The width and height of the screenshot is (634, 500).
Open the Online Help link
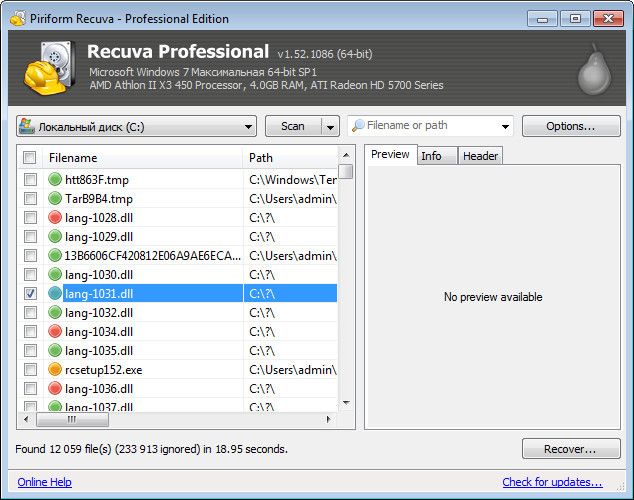(44, 482)
